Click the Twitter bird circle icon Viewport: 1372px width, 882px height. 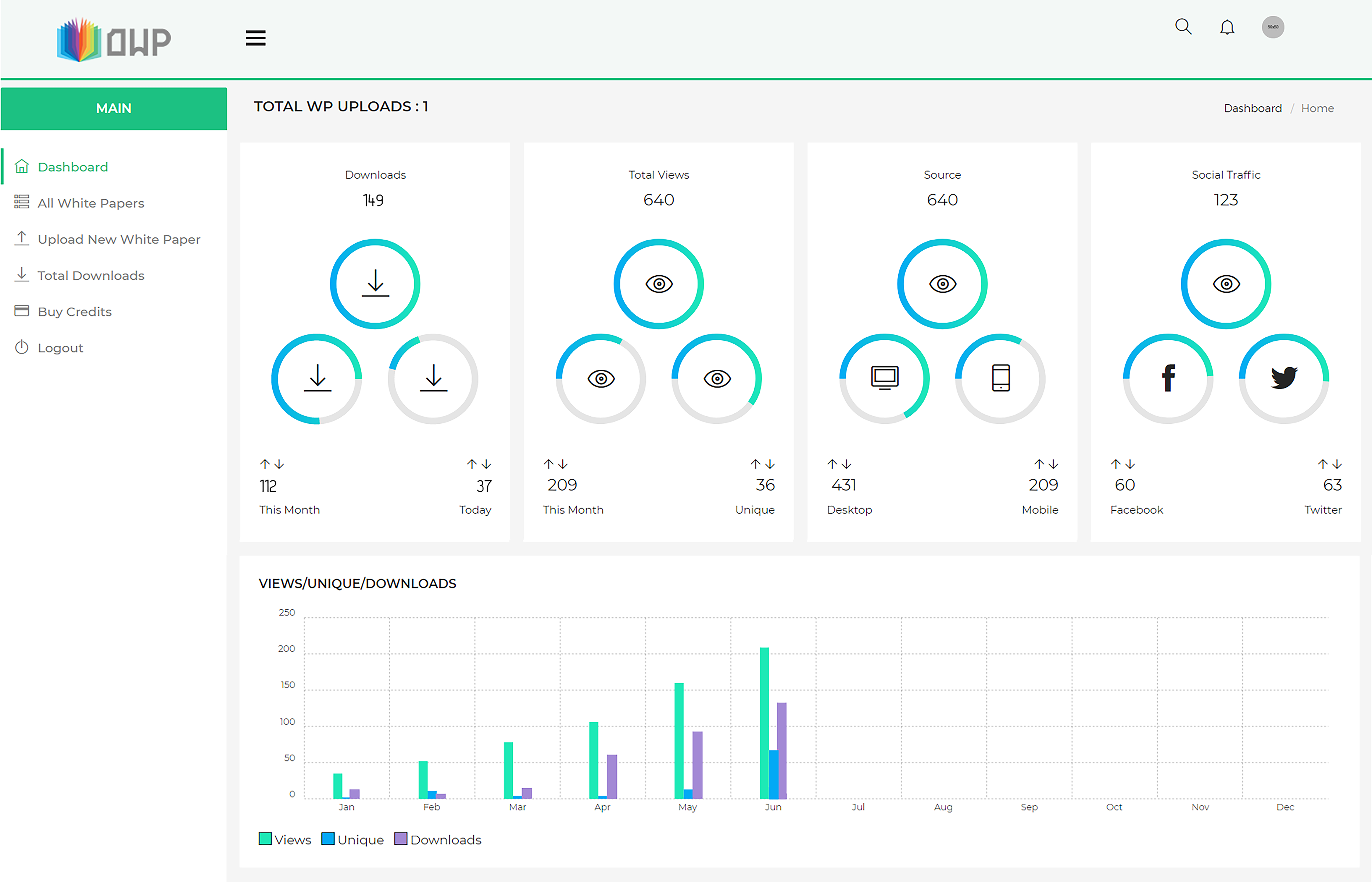pos(1284,379)
